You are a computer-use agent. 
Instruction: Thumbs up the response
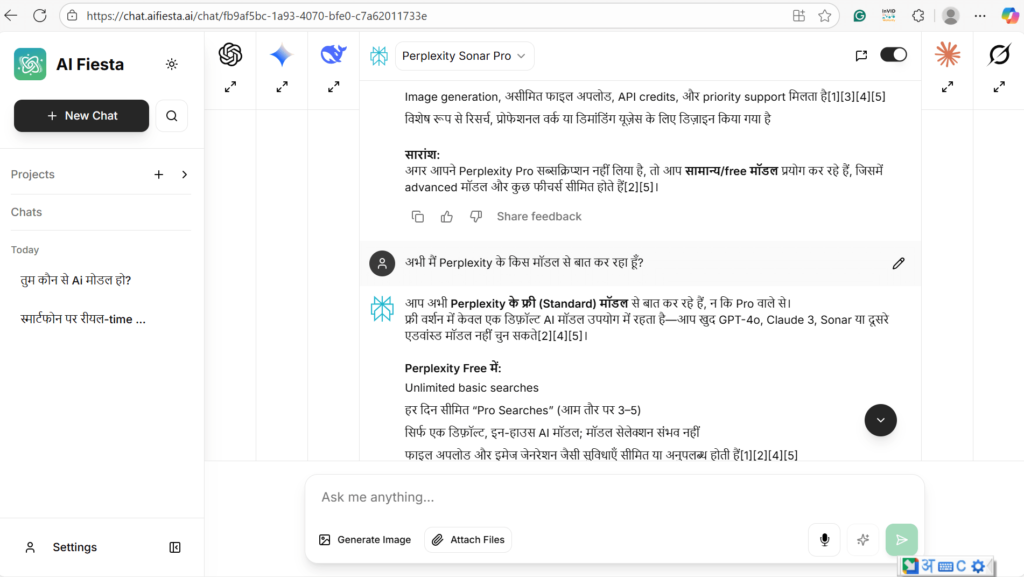[447, 217]
